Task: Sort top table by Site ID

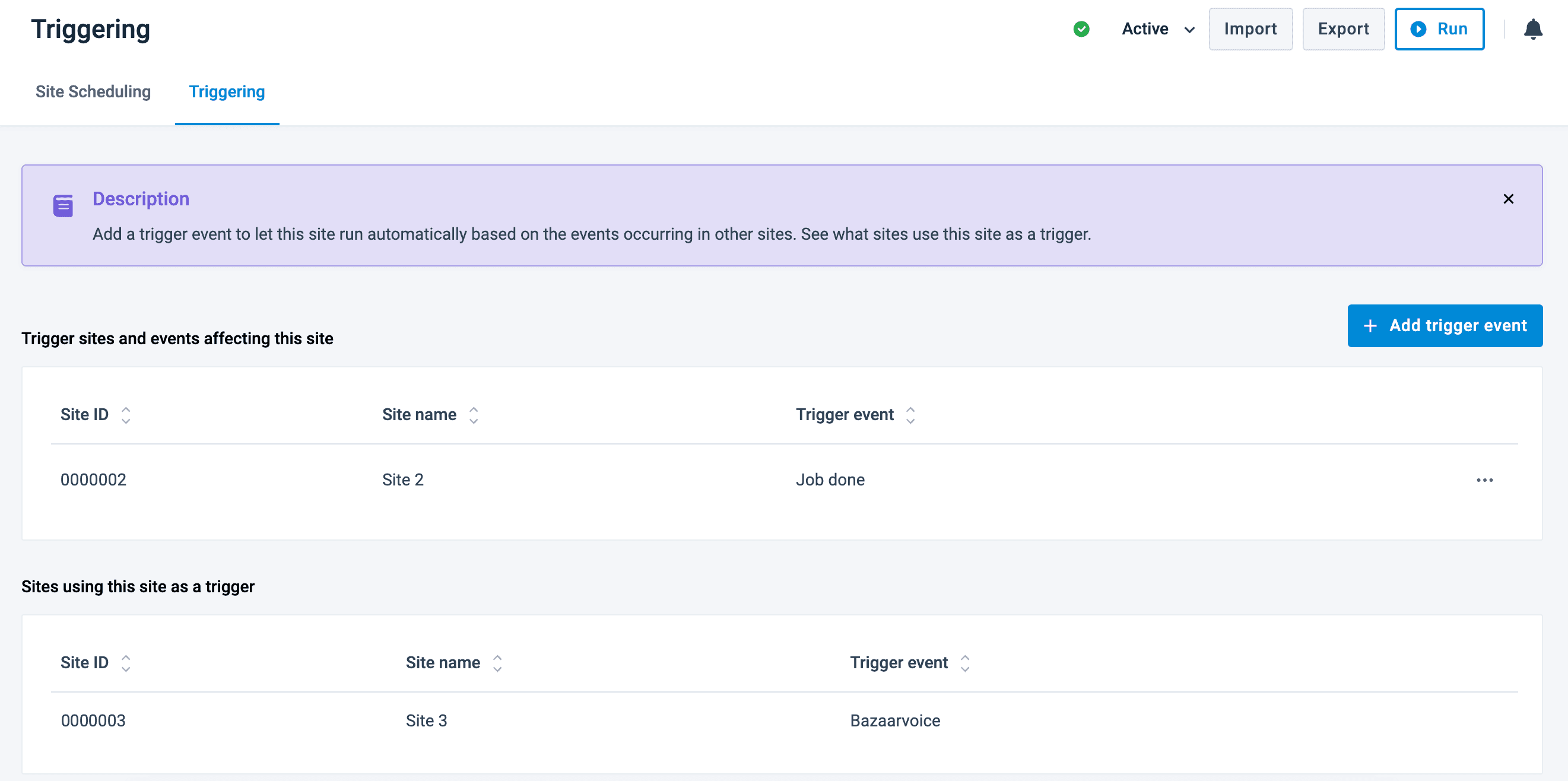Action: (125, 415)
